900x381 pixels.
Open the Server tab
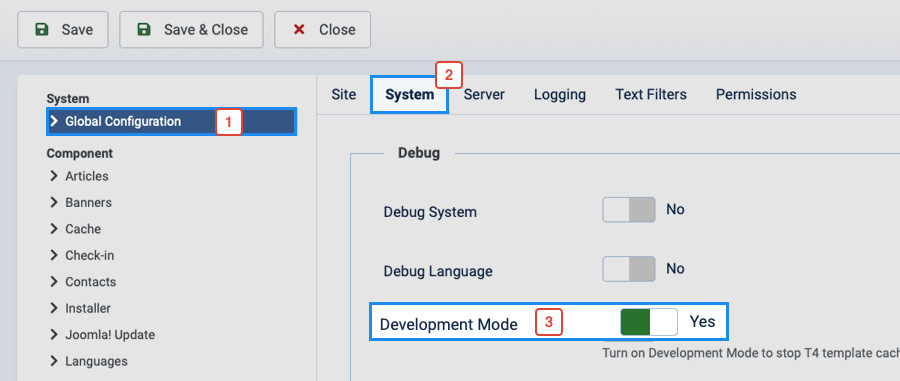484,94
